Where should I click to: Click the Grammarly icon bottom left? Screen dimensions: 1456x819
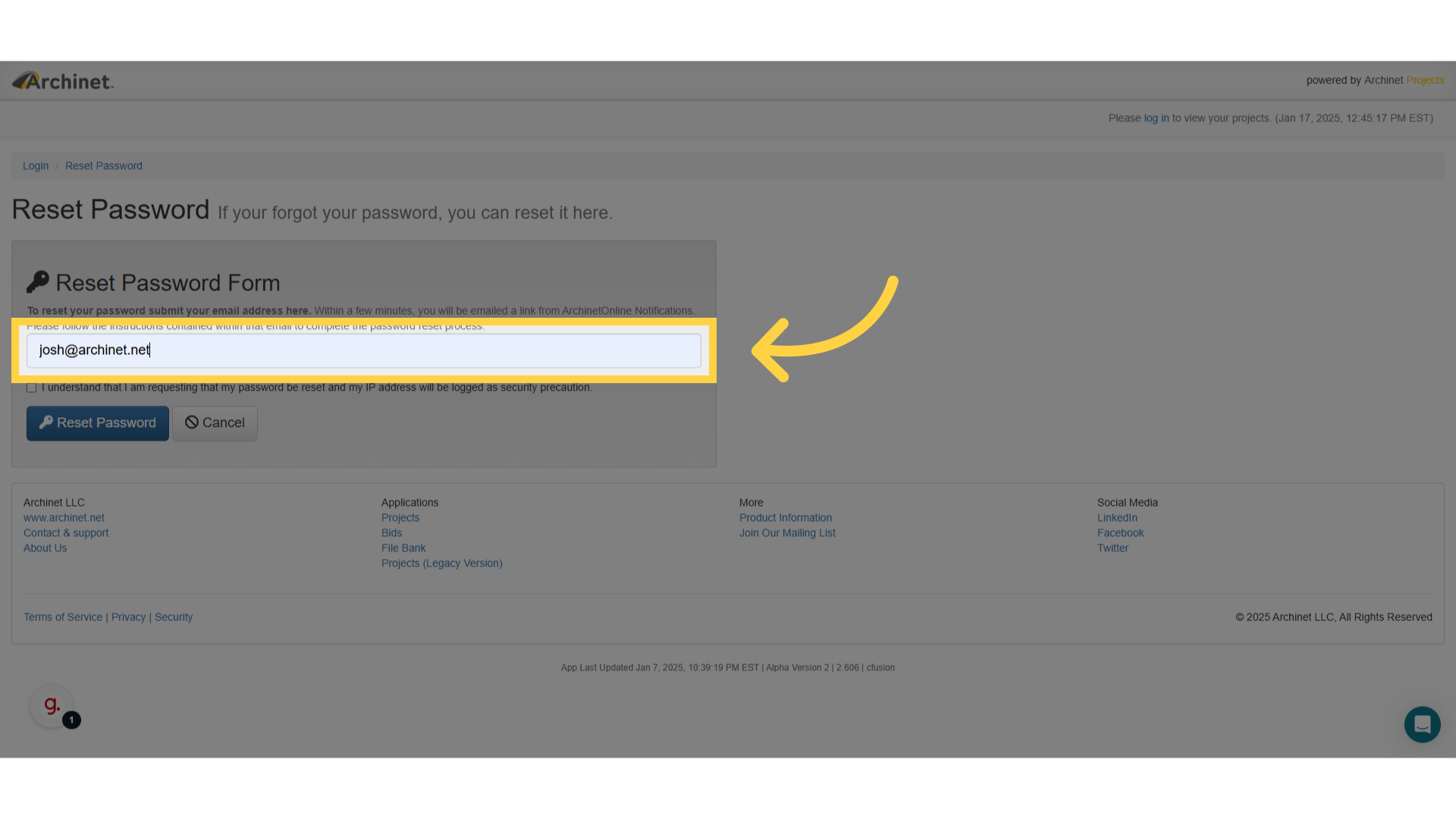51,705
